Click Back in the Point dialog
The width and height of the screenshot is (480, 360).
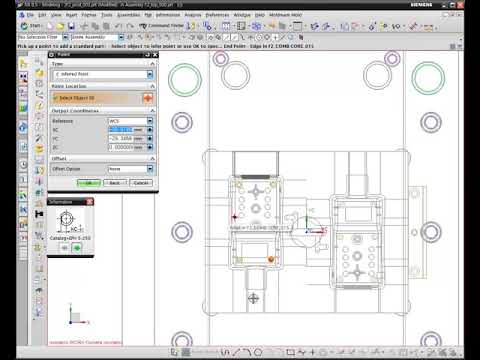[x=115, y=183]
